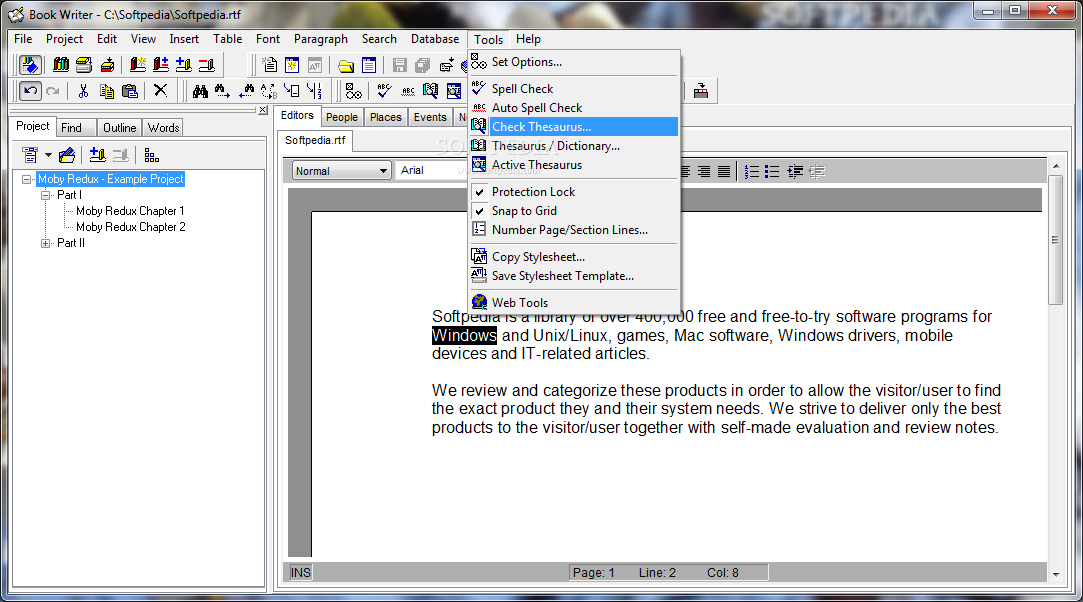Click the red book with plus-minus icon
The width and height of the screenshot is (1083, 602).
(161, 65)
